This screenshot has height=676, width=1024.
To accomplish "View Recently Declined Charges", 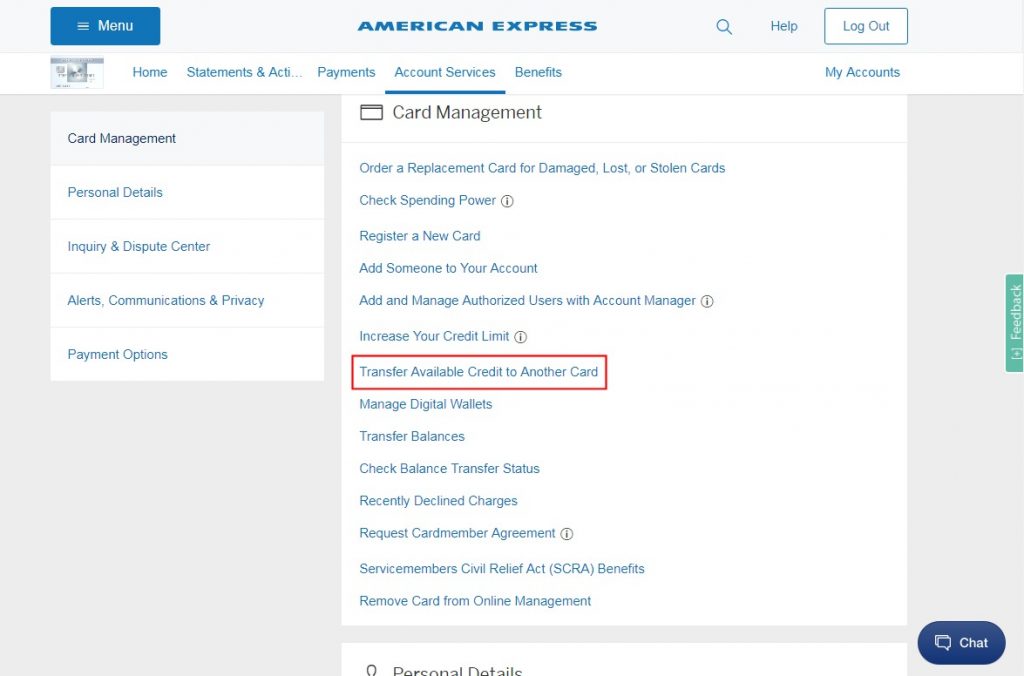I will [x=438, y=501].
